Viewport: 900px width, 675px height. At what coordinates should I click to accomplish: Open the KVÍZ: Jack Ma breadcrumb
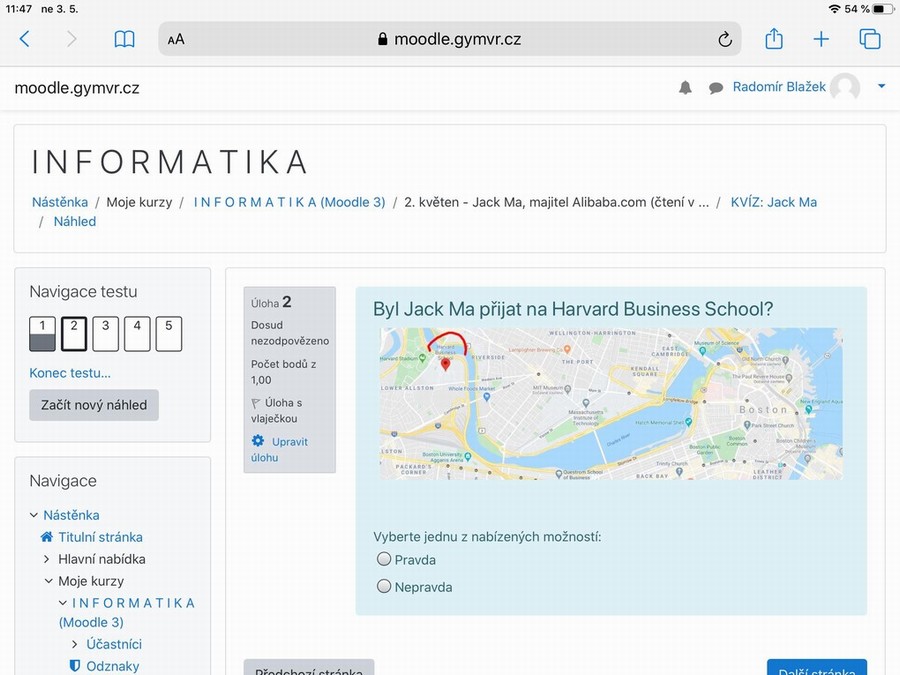774,202
